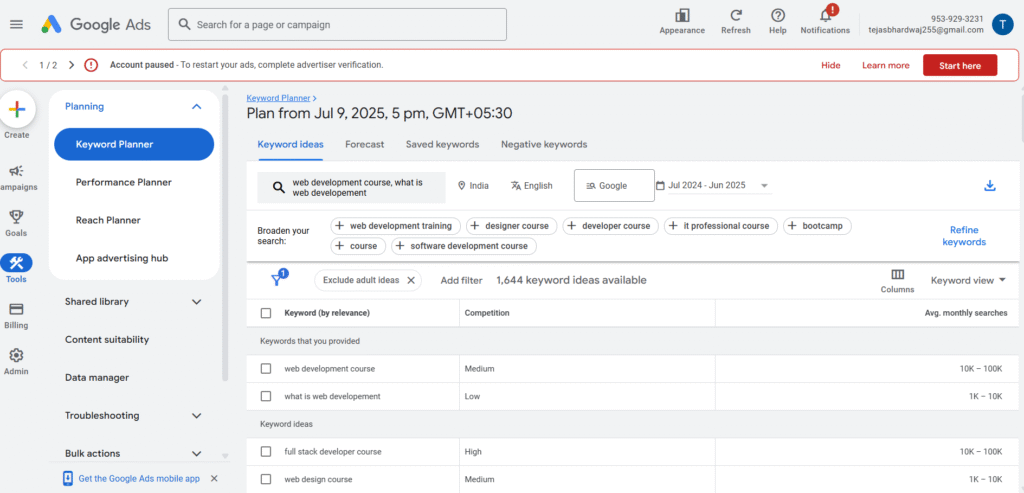This screenshot has width=1024, height=493.
Task: Click the filter funnel icon
Action: coord(278,279)
